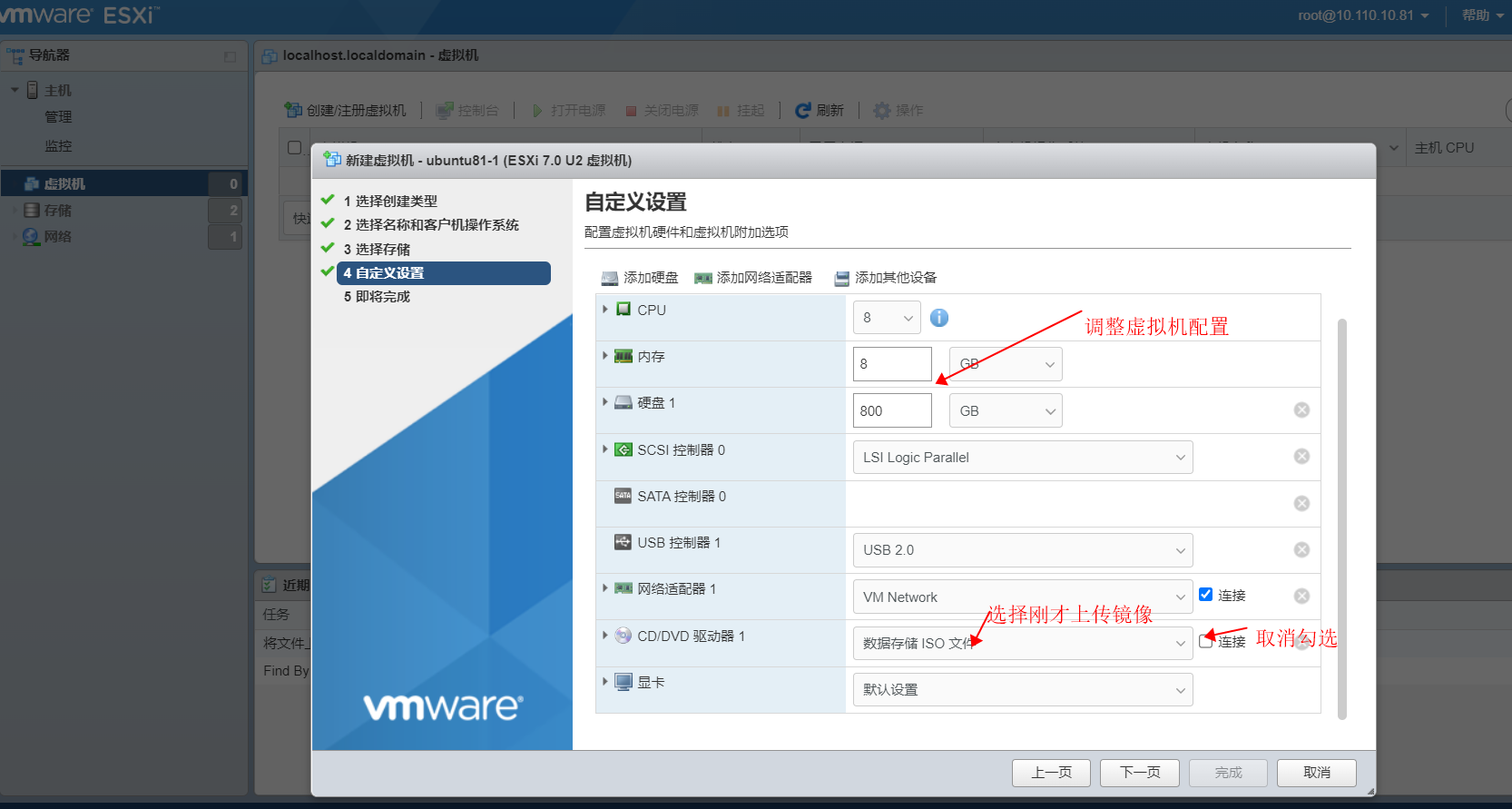Screen dimensions: 1512x809
Task: Open the VM Network dropdown
Action: coord(1023,597)
